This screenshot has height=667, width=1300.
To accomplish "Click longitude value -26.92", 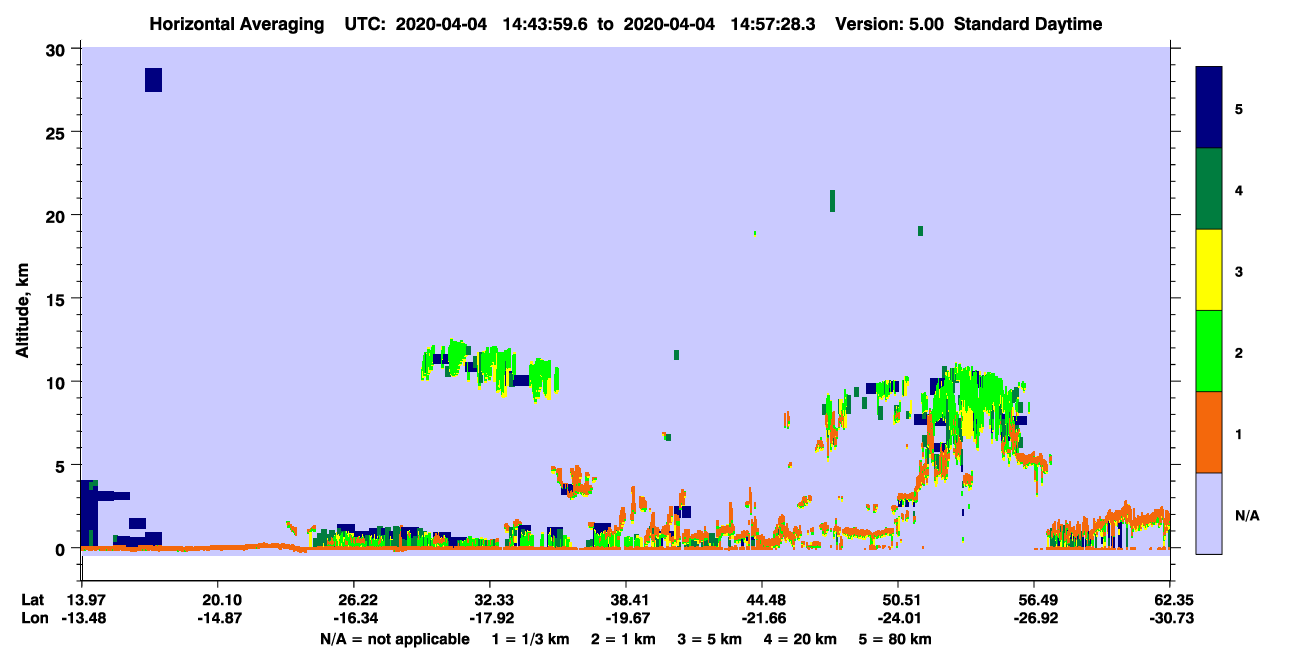I will point(1034,619).
